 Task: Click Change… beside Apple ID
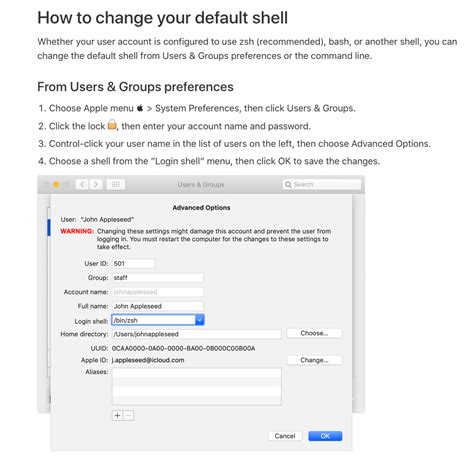click(314, 360)
